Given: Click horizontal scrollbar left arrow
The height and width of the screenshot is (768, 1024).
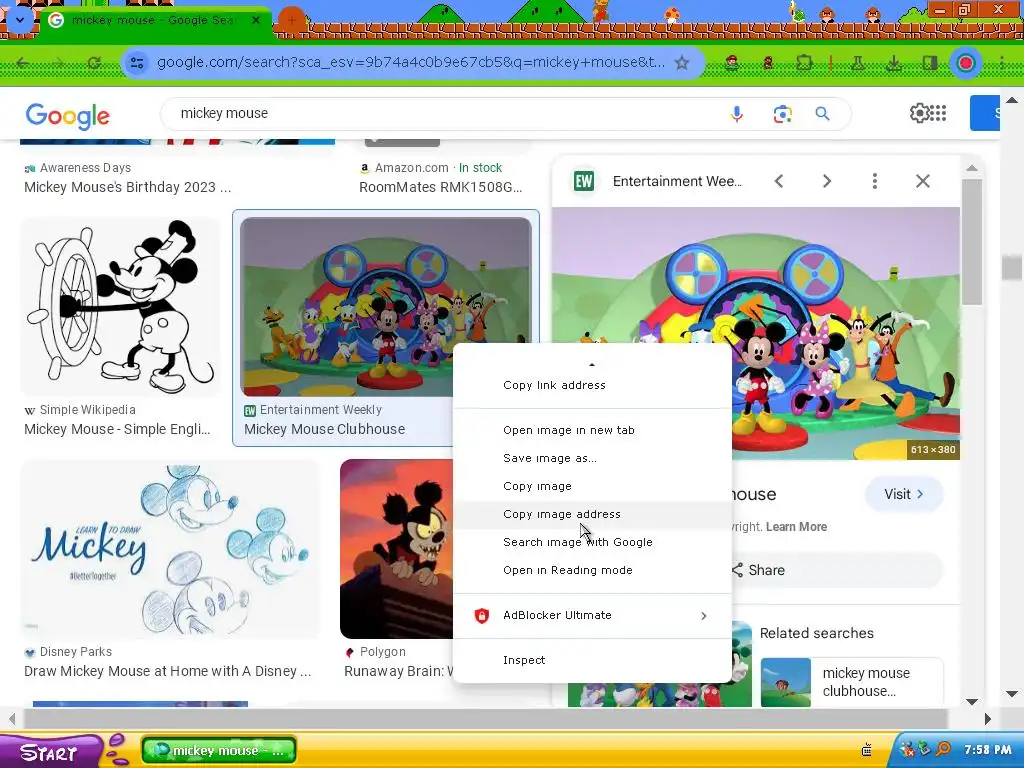Looking at the screenshot, I should [x=12, y=719].
